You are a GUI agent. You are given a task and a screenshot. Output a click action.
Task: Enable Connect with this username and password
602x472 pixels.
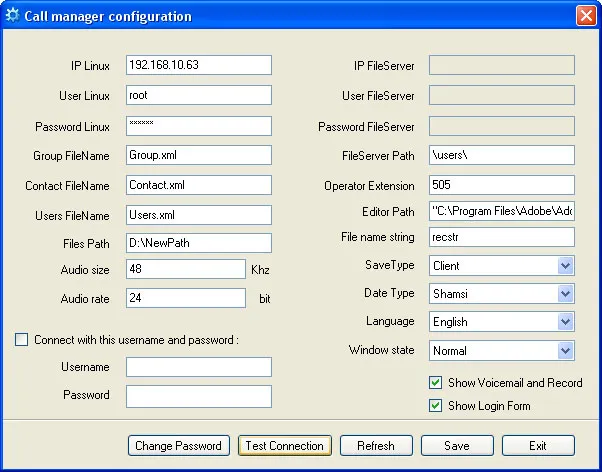point(22,340)
